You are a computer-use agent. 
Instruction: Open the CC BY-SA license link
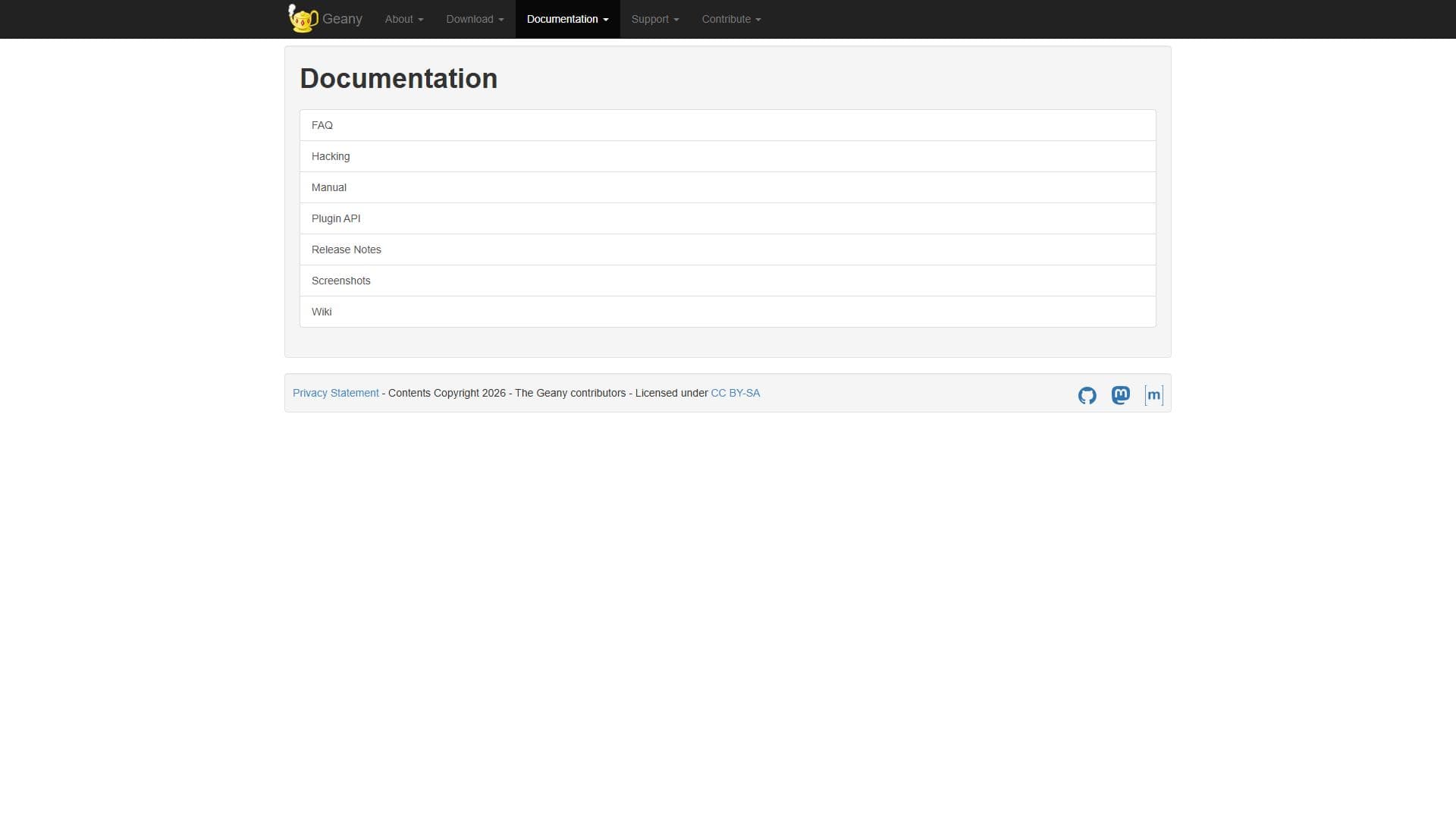[x=735, y=393]
